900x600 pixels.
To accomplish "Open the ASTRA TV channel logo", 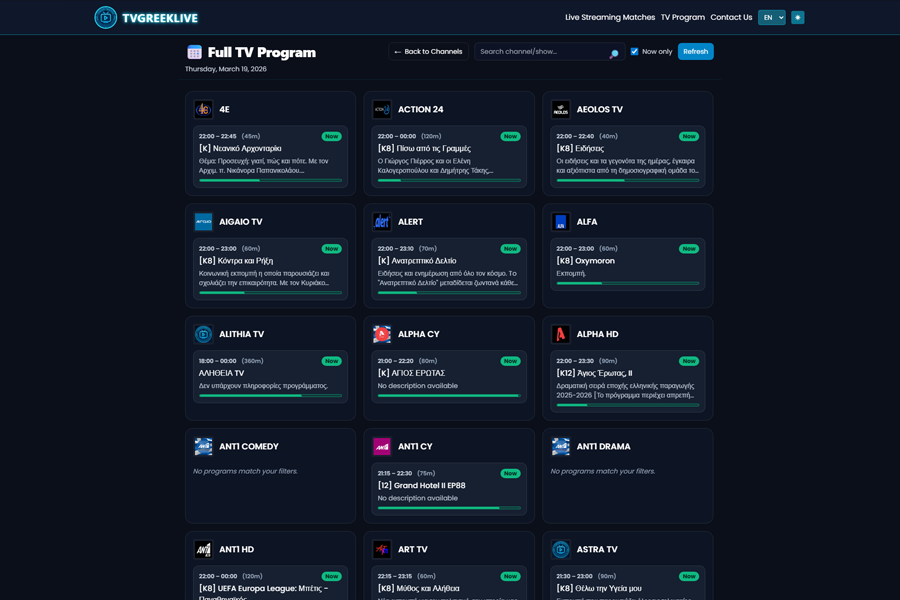I will click(x=560, y=549).
